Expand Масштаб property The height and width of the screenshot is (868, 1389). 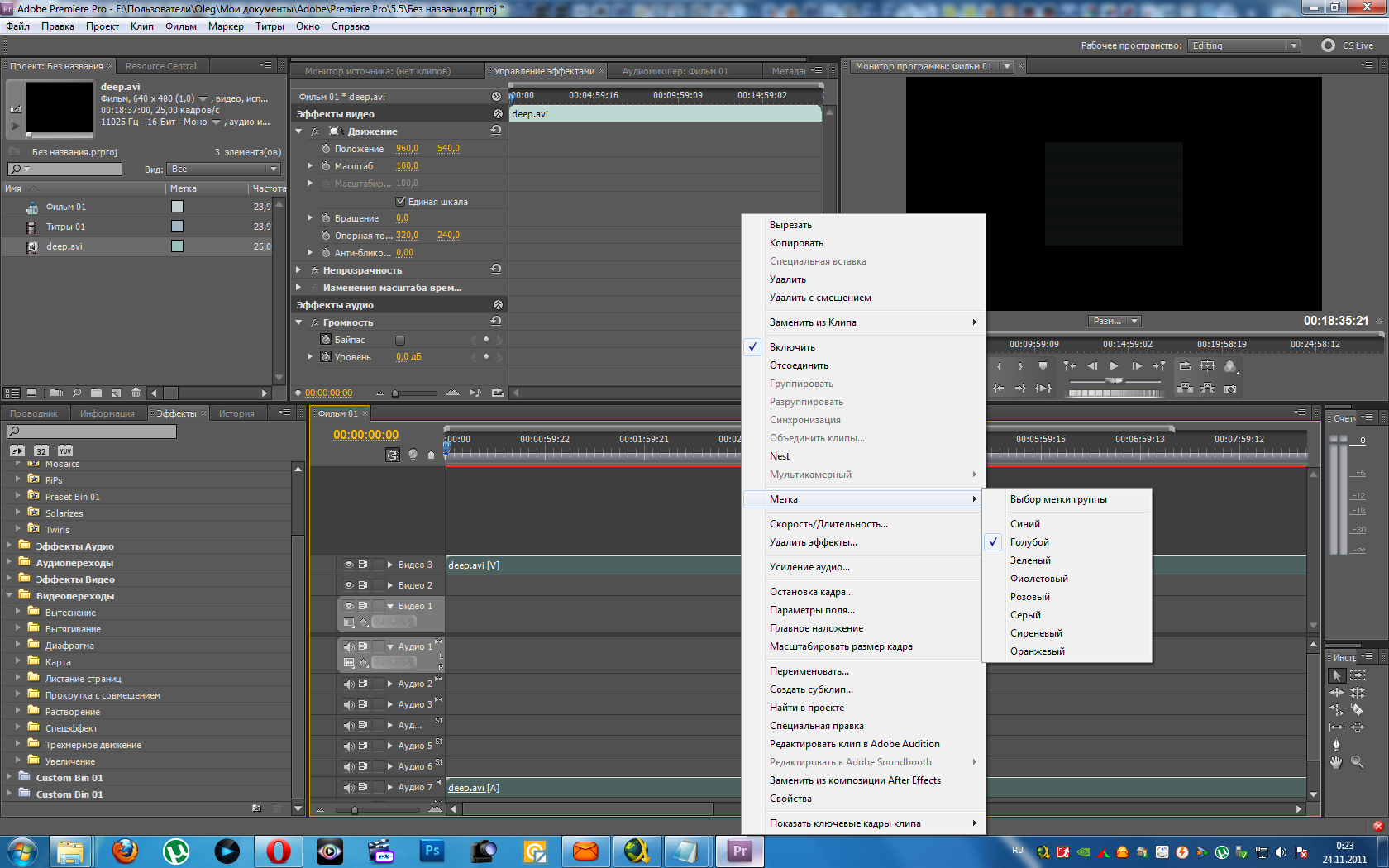[x=310, y=166]
